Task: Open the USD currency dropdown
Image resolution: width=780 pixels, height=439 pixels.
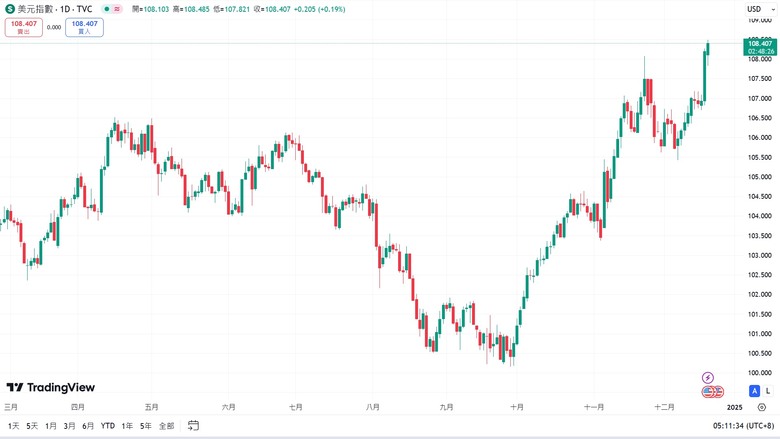Action: point(761,9)
